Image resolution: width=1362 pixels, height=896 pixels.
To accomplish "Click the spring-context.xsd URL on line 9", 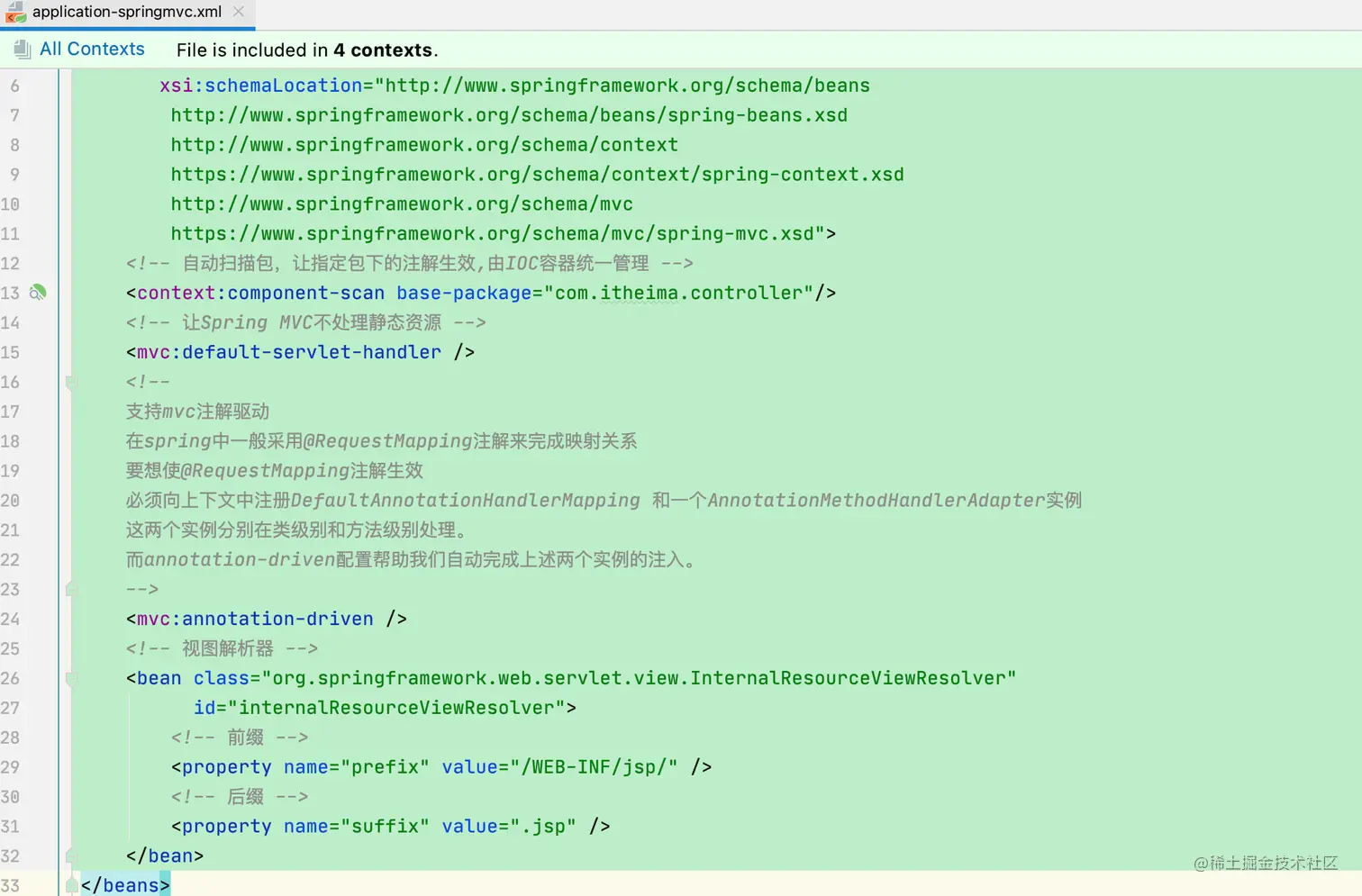I will pos(537,175).
